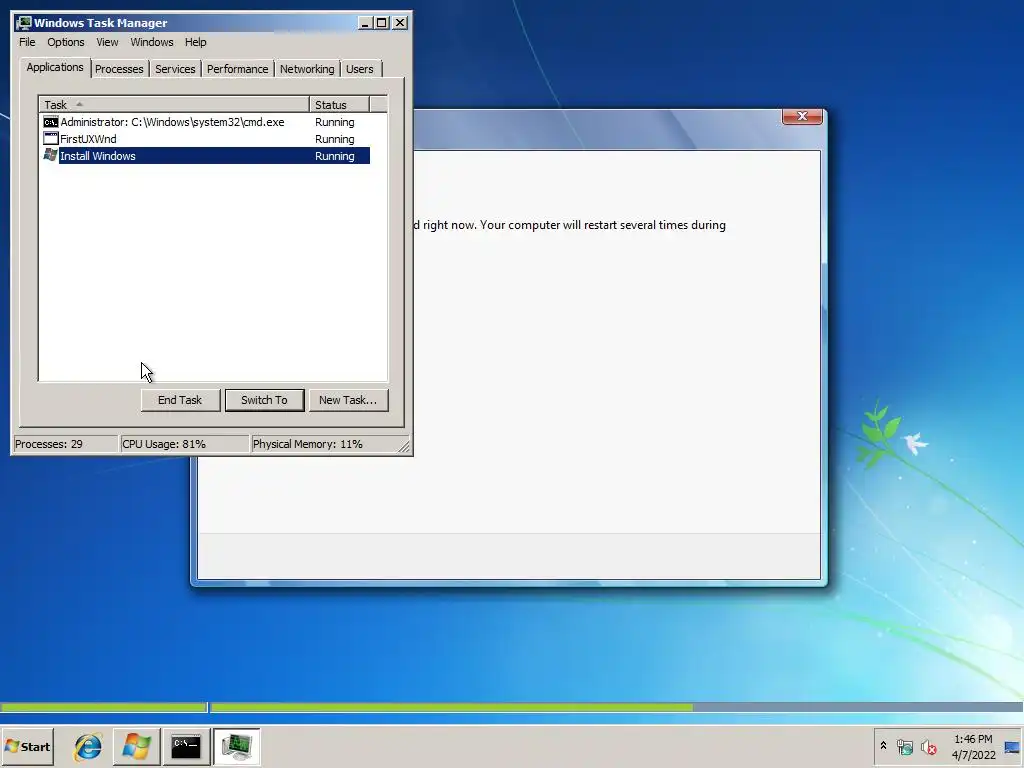Select the Install Windows task row

[x=206, y=155]
